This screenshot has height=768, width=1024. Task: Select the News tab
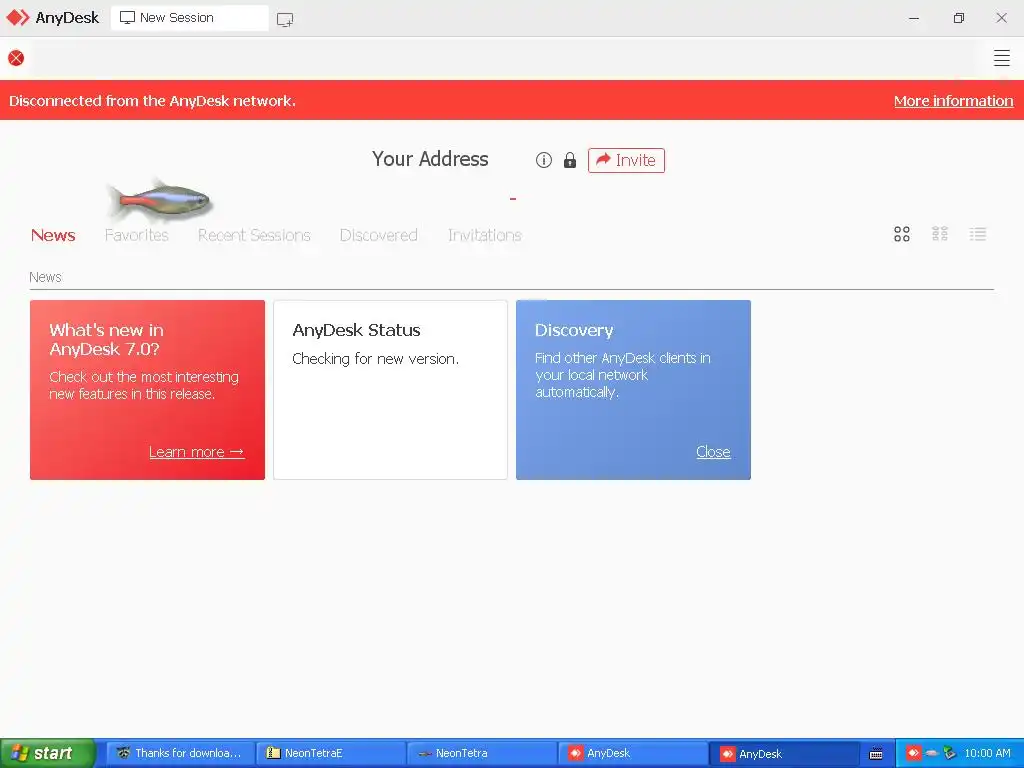point(53,235)
